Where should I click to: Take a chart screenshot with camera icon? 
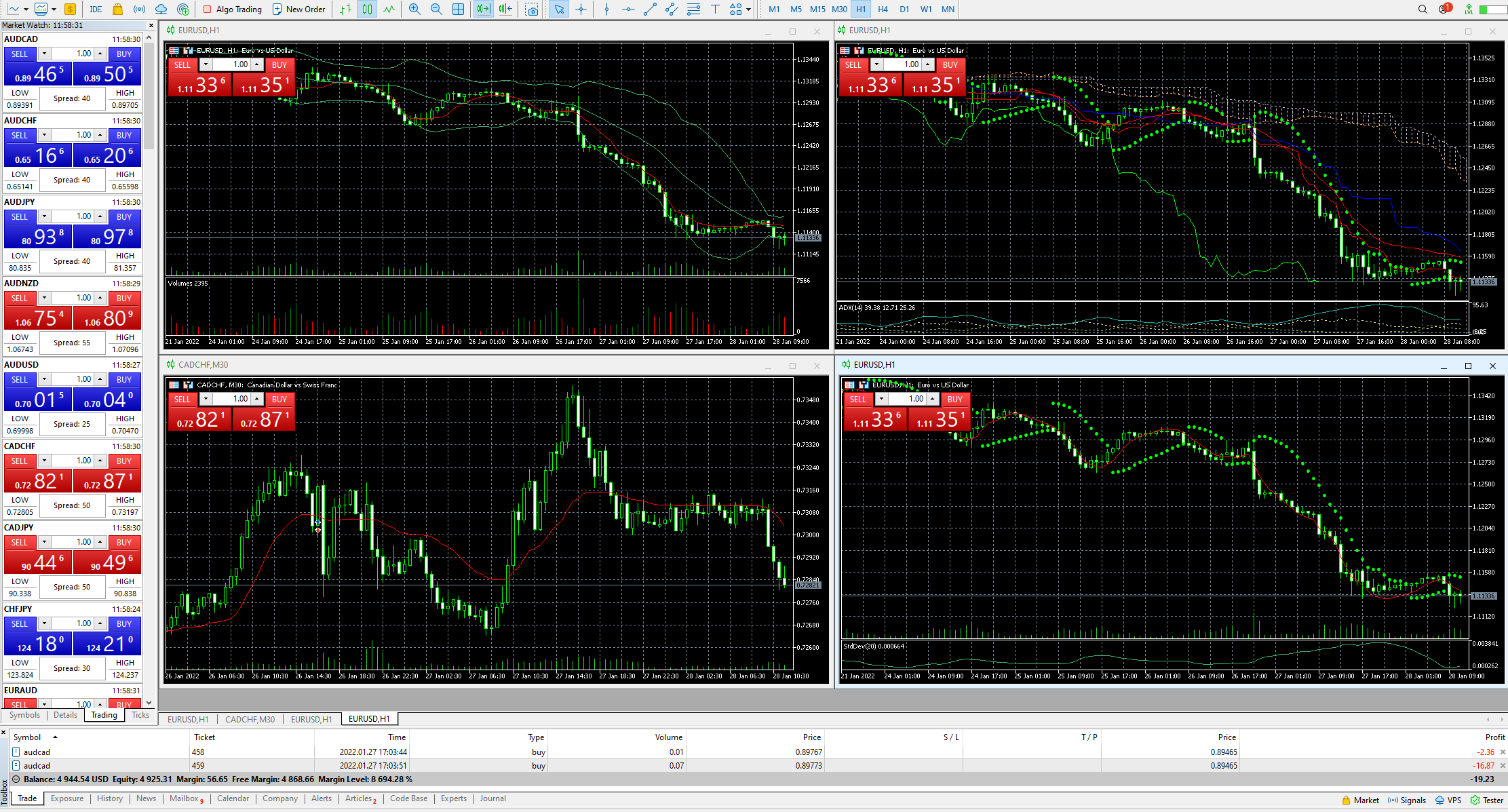[x=533, y=9]
